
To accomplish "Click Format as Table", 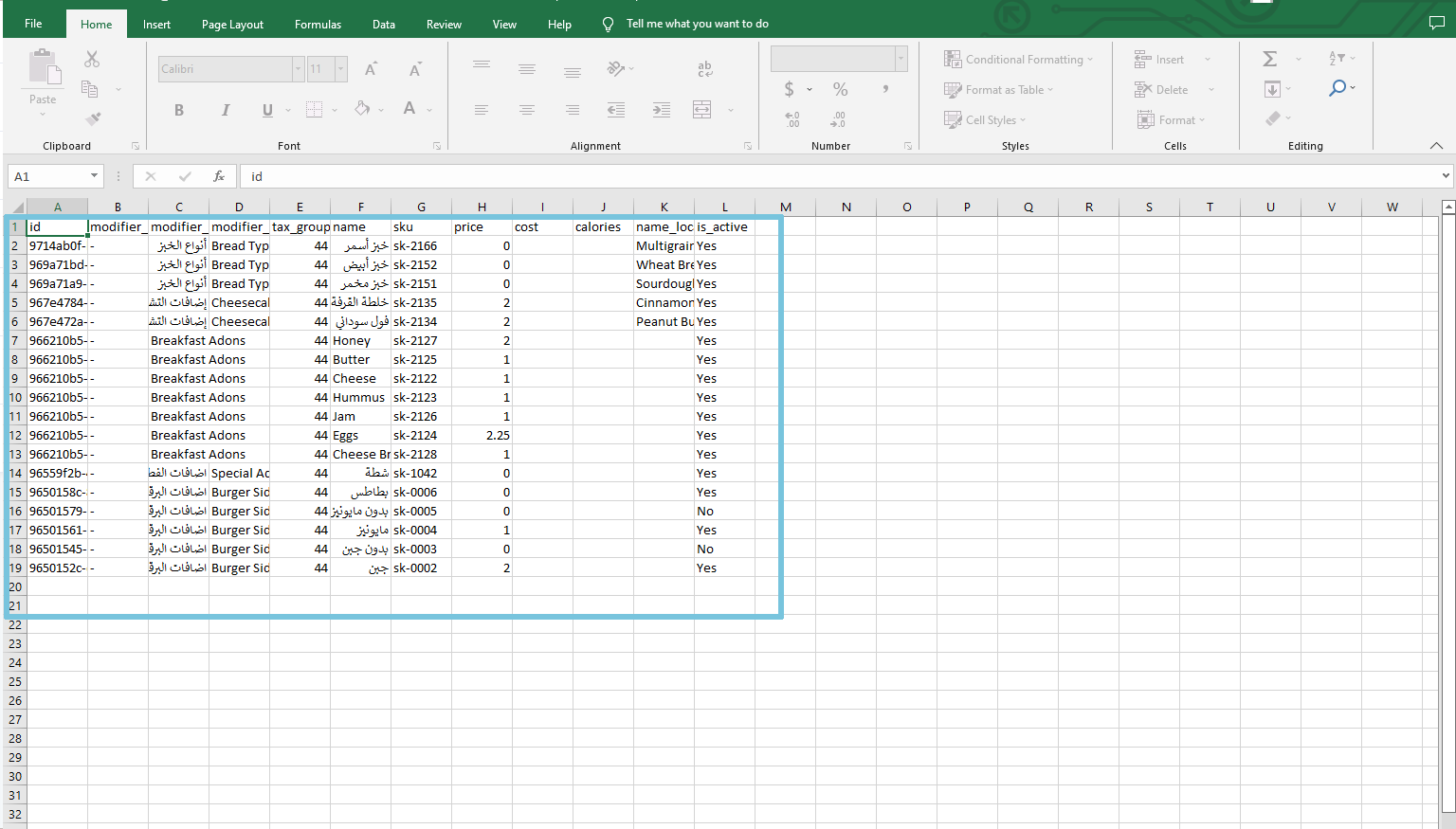I will tap(999, 89).
